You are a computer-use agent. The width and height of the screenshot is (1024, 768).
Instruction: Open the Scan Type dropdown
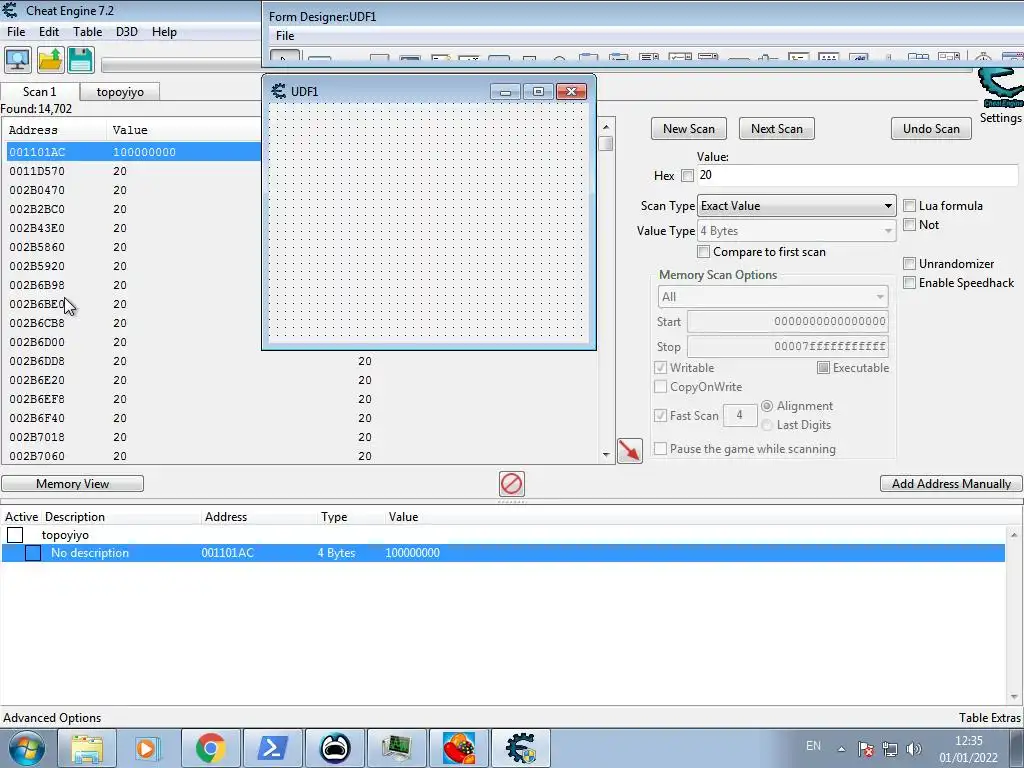[x=797, y=206]
